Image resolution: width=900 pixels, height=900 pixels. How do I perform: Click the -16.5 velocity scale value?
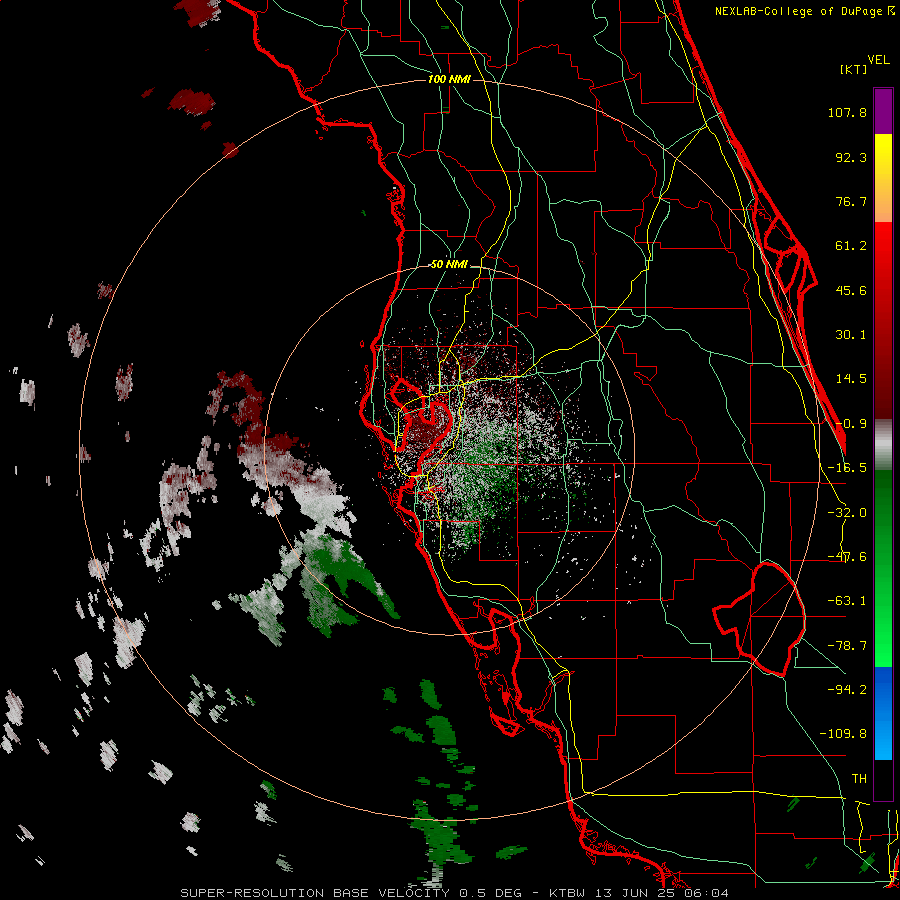(x=847, y=468)
